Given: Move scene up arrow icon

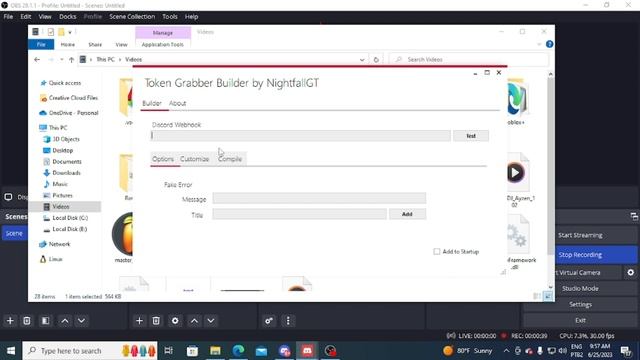Looking at the screenshot, I should point(65,321).
